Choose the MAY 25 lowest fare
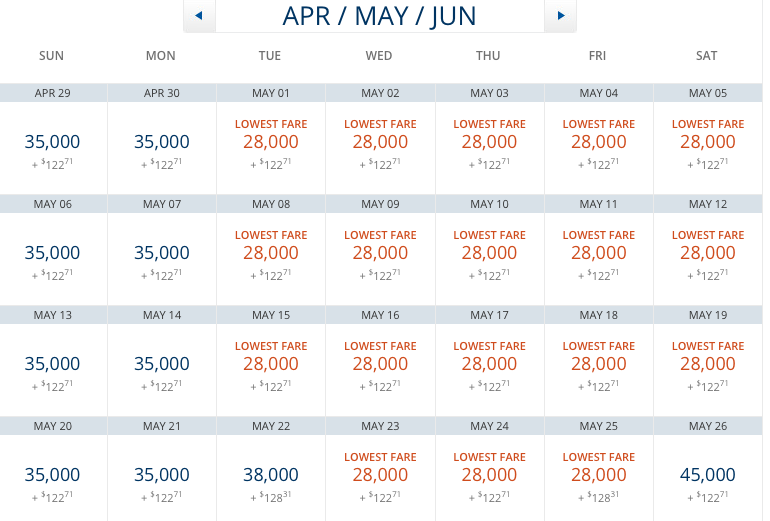The height and width of the screenshot is (521, 770). coord(598,474)
